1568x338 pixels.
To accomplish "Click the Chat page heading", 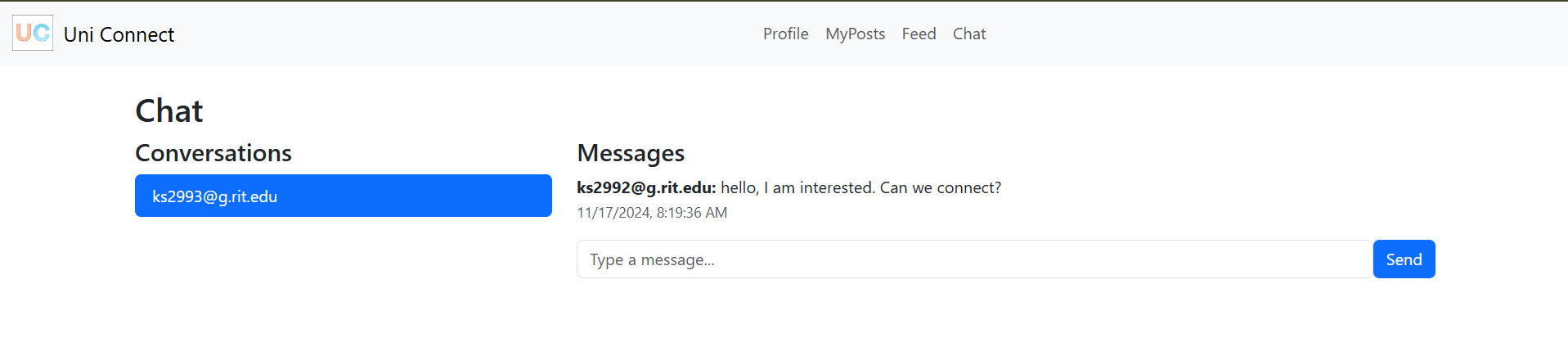I will 168,110.
